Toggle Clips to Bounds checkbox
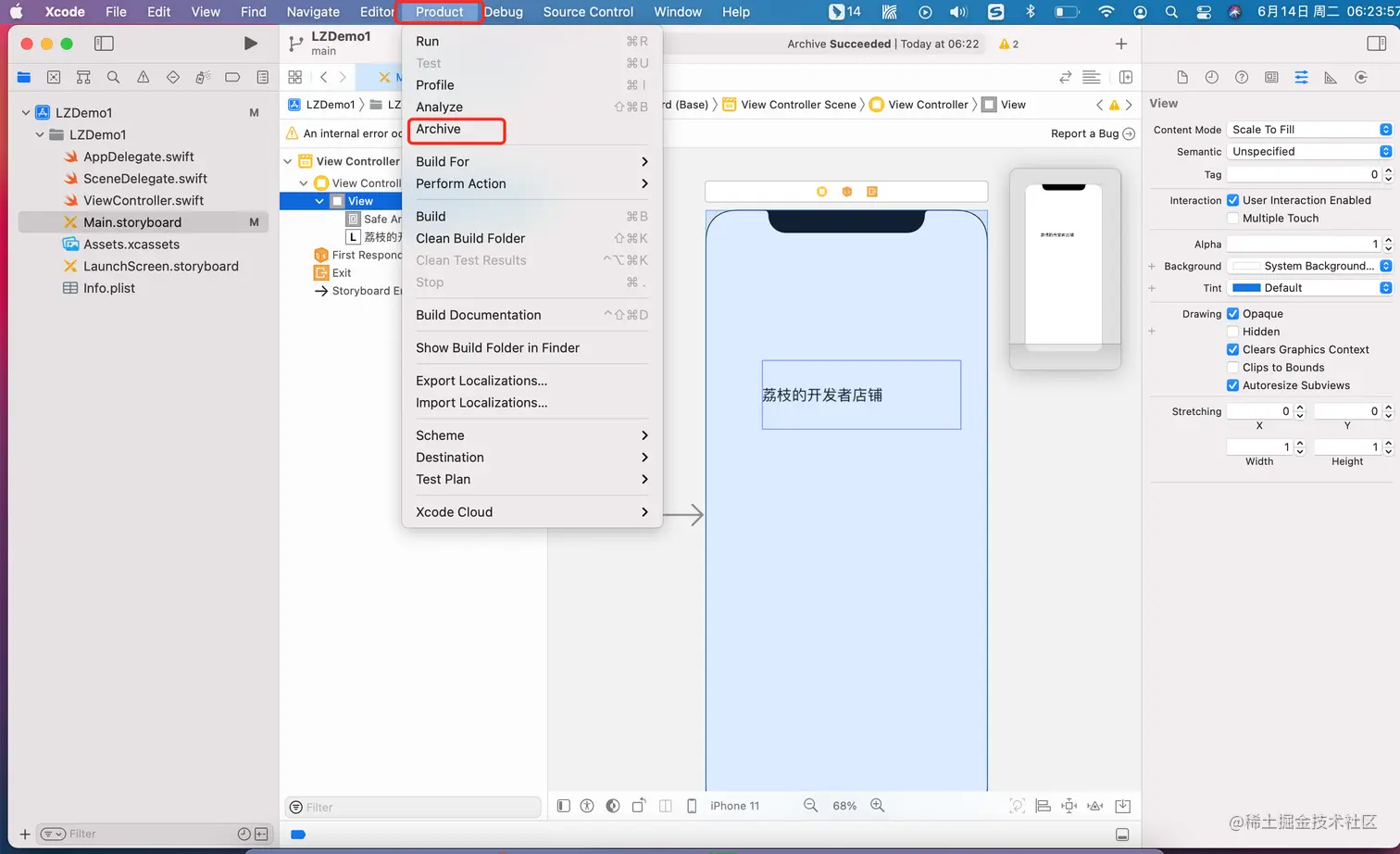 [1232, 367]
